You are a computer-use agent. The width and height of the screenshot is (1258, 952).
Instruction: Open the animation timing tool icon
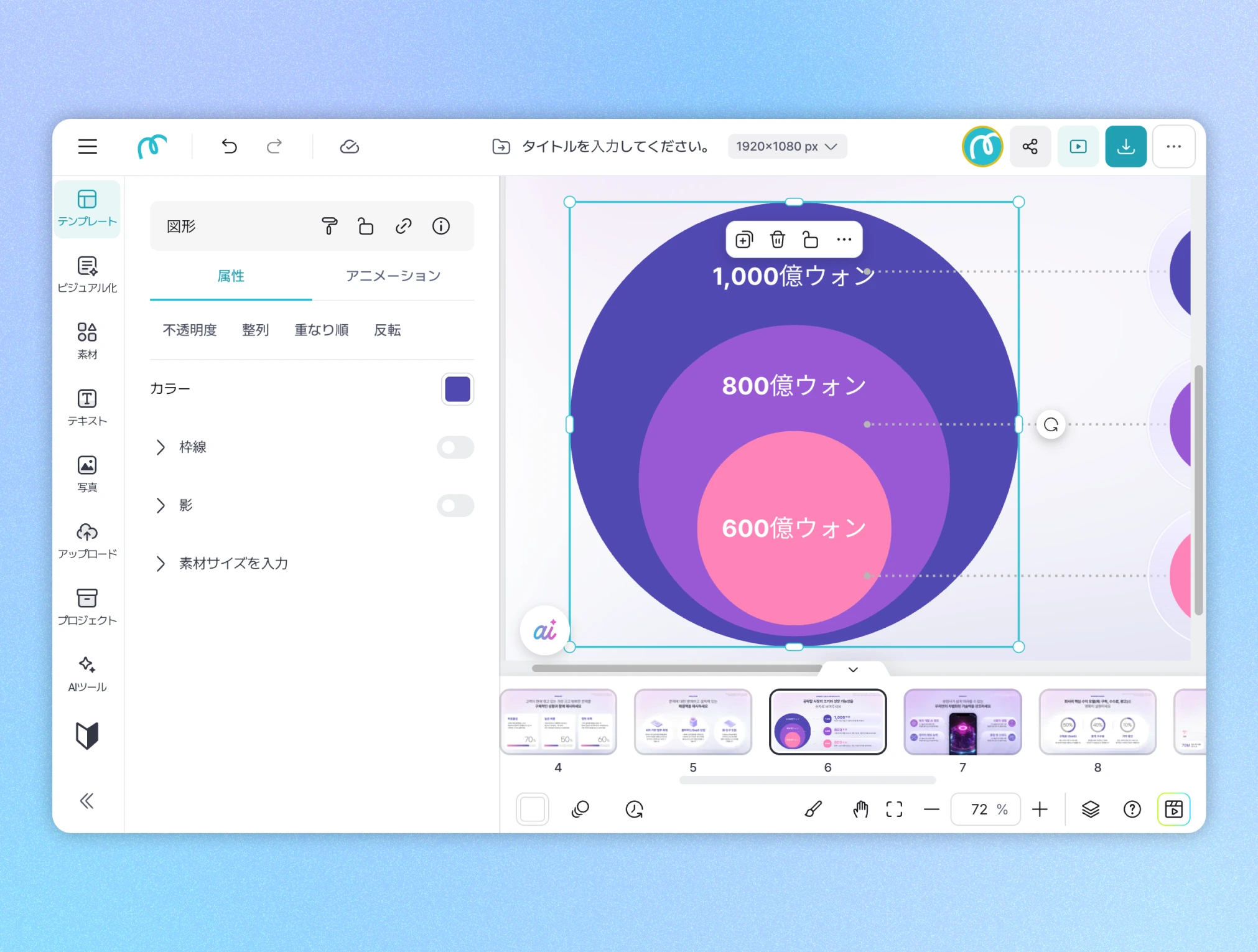[635, 809]
